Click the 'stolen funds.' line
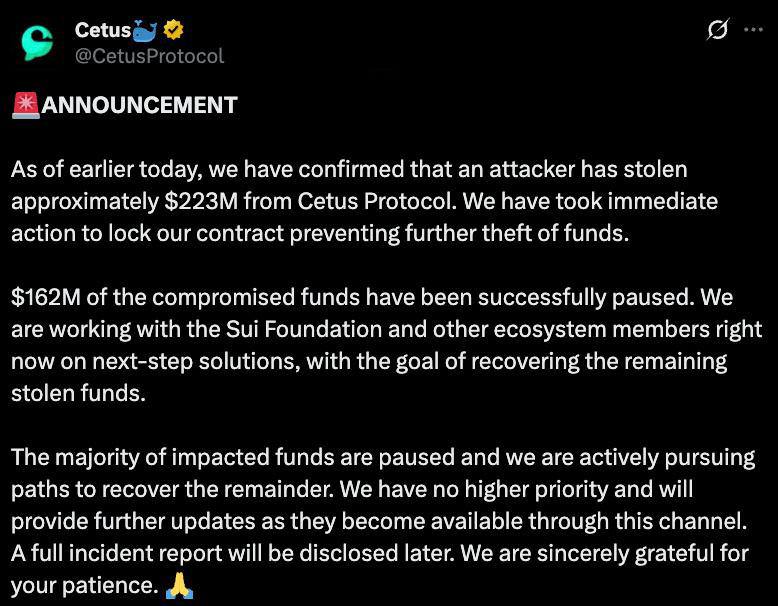The height and width of the screenshot is (606, 778). [78, 393]
